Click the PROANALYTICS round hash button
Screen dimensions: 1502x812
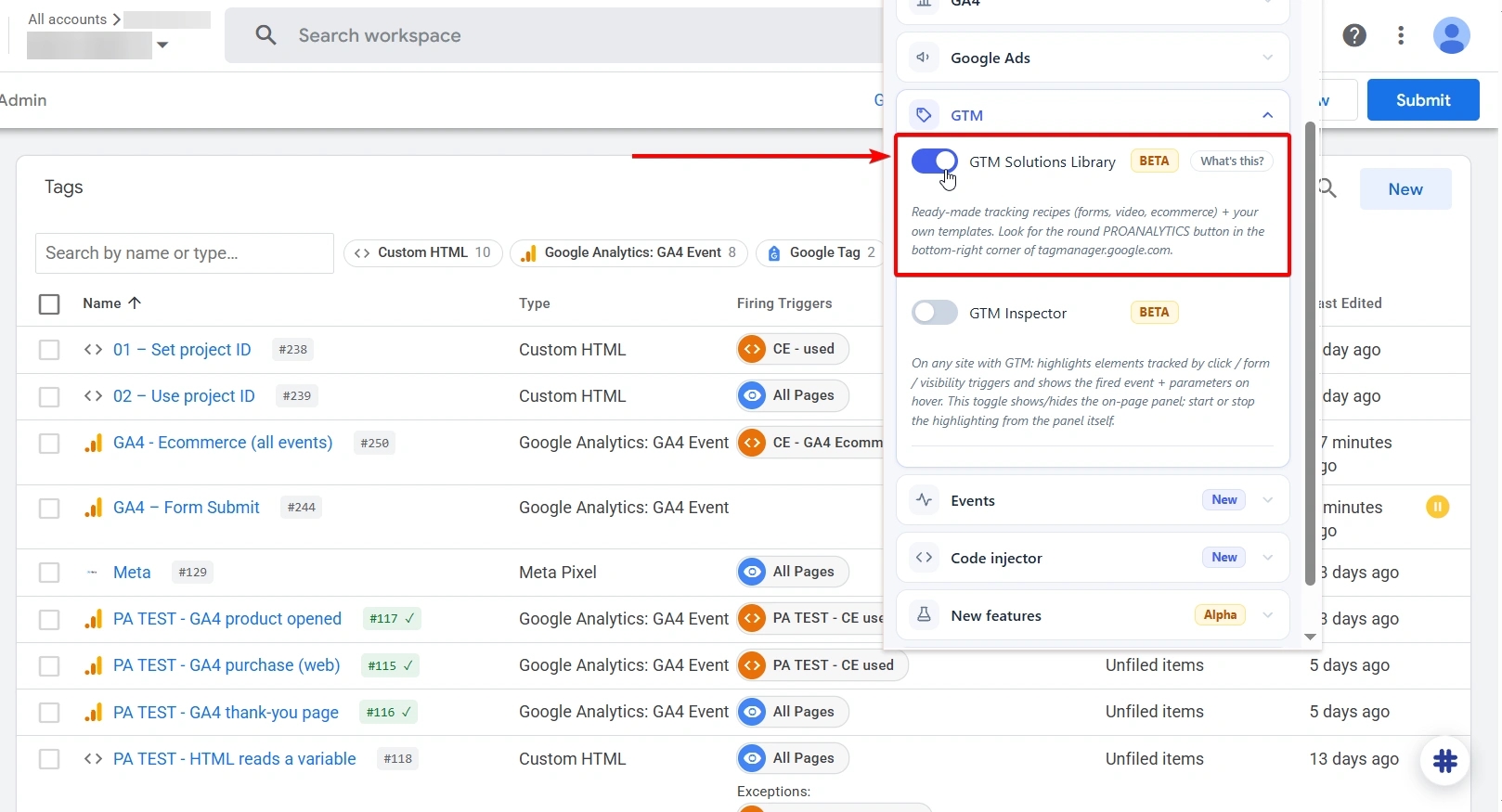click(x=1444, y=761)
